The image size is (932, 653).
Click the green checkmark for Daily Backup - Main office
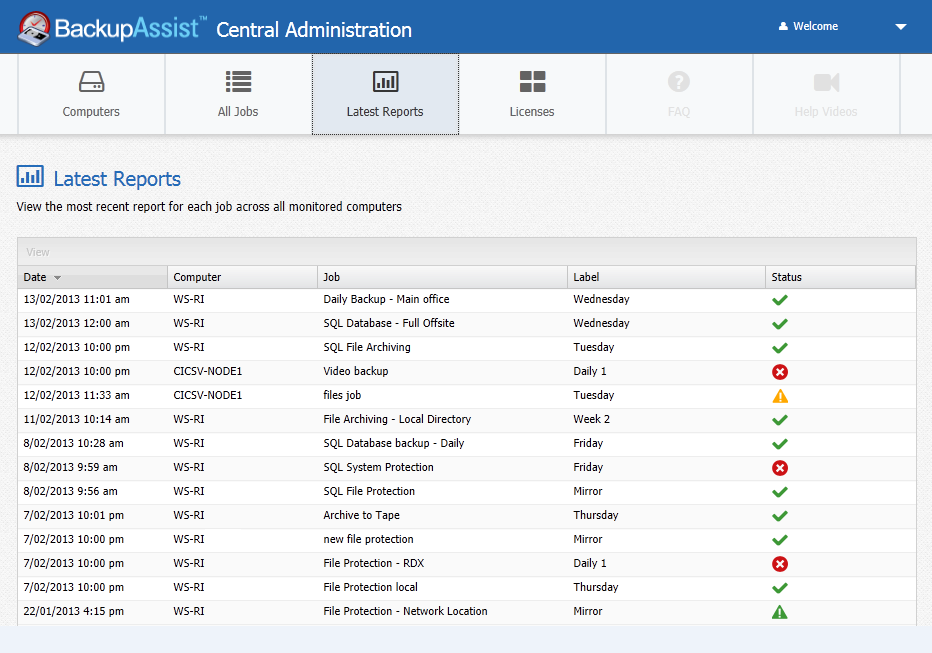tap(780, 300)
